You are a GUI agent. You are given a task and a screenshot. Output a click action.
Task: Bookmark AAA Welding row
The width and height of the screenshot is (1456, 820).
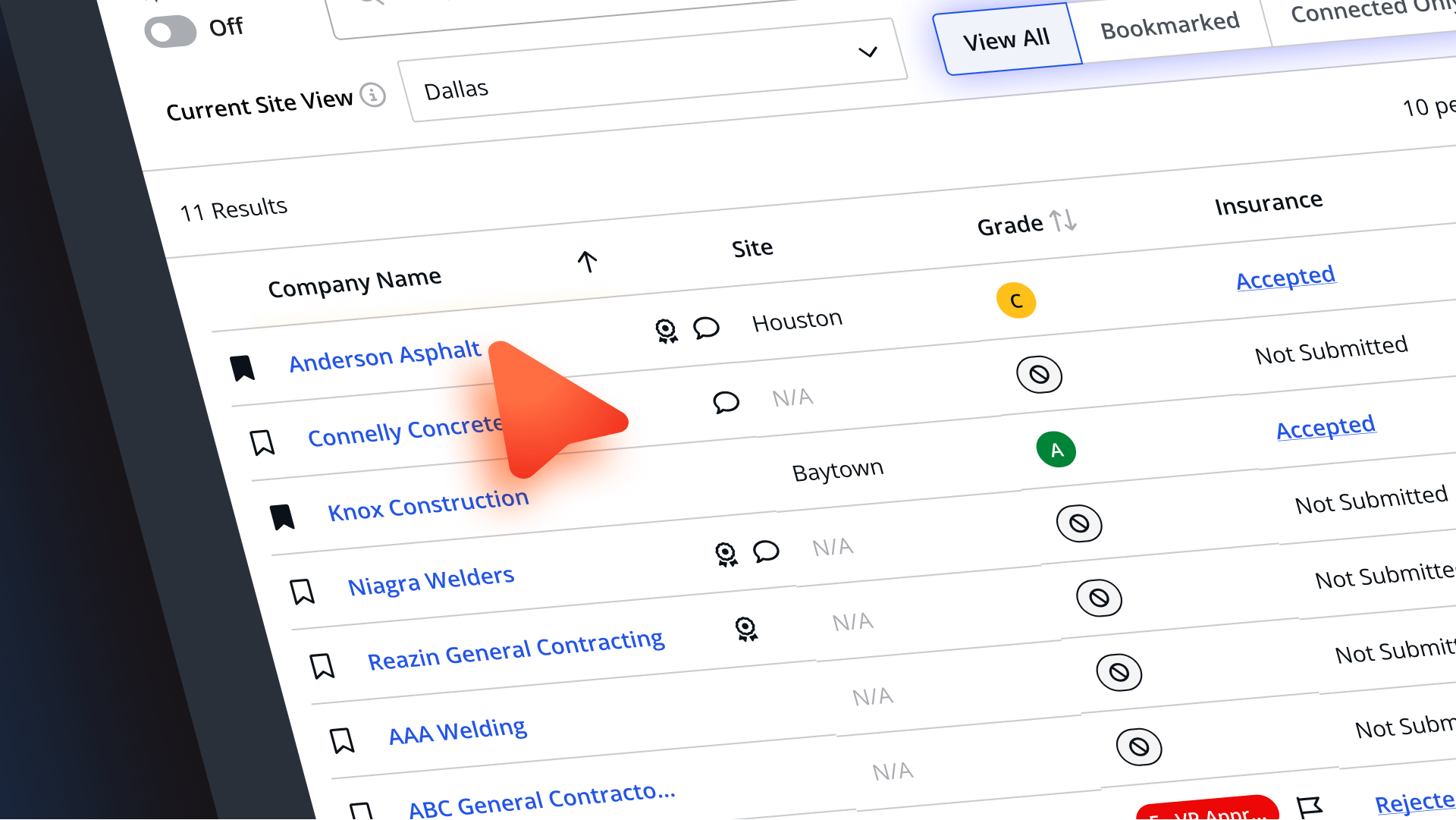[342, 740]
